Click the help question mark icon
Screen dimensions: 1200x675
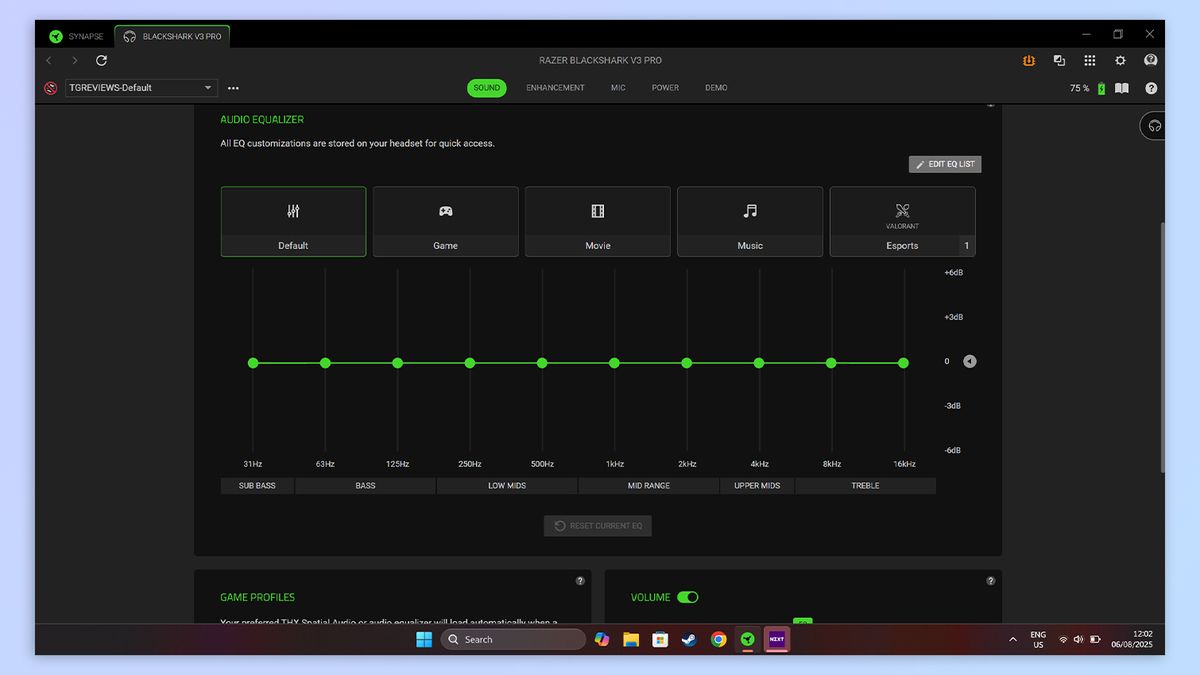point(1151,88)
